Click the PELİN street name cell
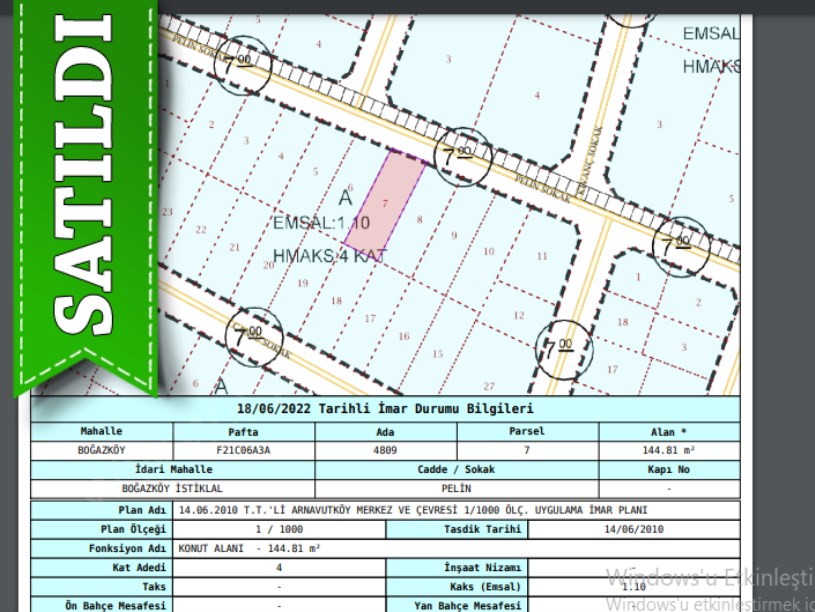 point(457,489)
